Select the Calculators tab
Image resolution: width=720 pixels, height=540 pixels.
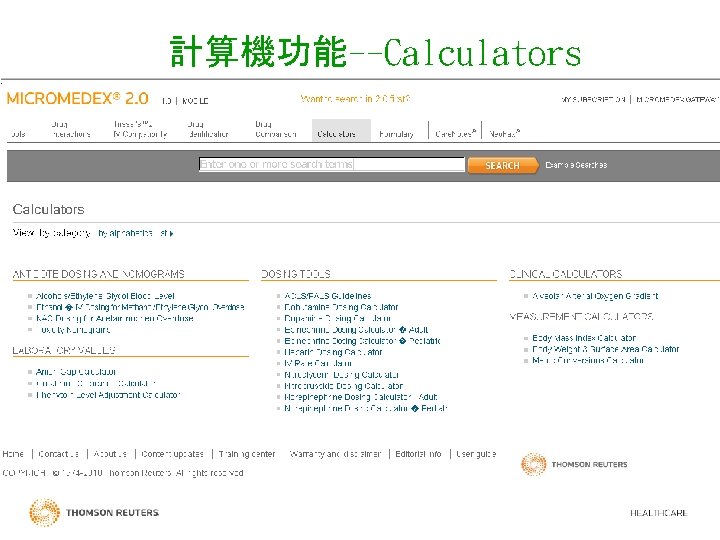pos(341,130)
